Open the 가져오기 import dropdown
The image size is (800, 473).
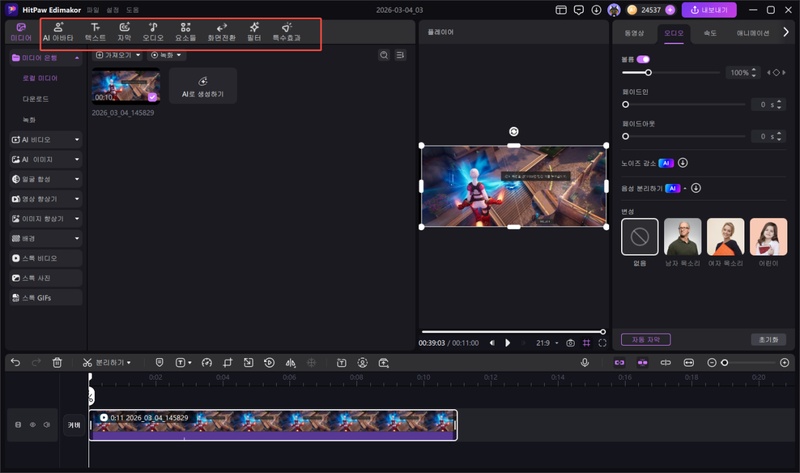pyautogui.click(x=116, y=55)
